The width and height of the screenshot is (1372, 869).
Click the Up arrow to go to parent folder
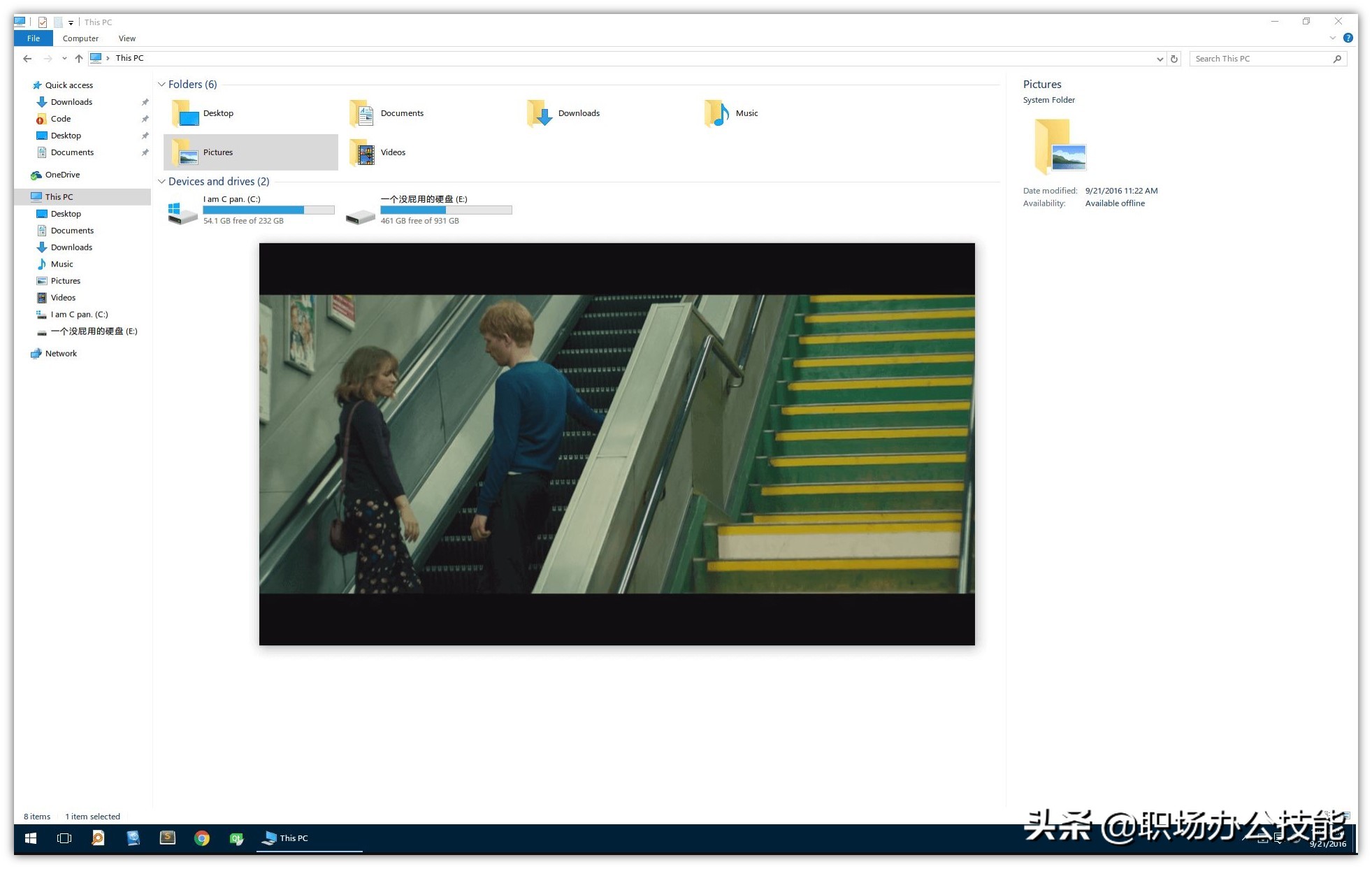78,58
